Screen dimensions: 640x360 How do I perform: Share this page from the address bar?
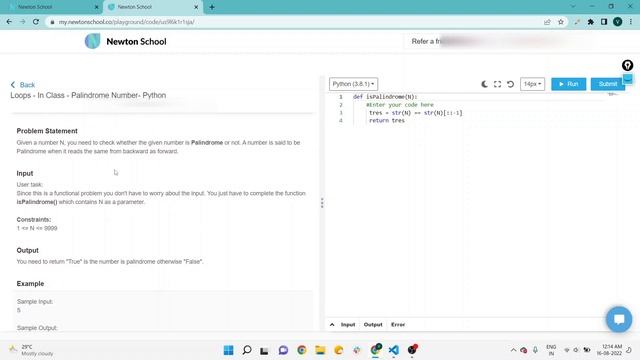547,22
